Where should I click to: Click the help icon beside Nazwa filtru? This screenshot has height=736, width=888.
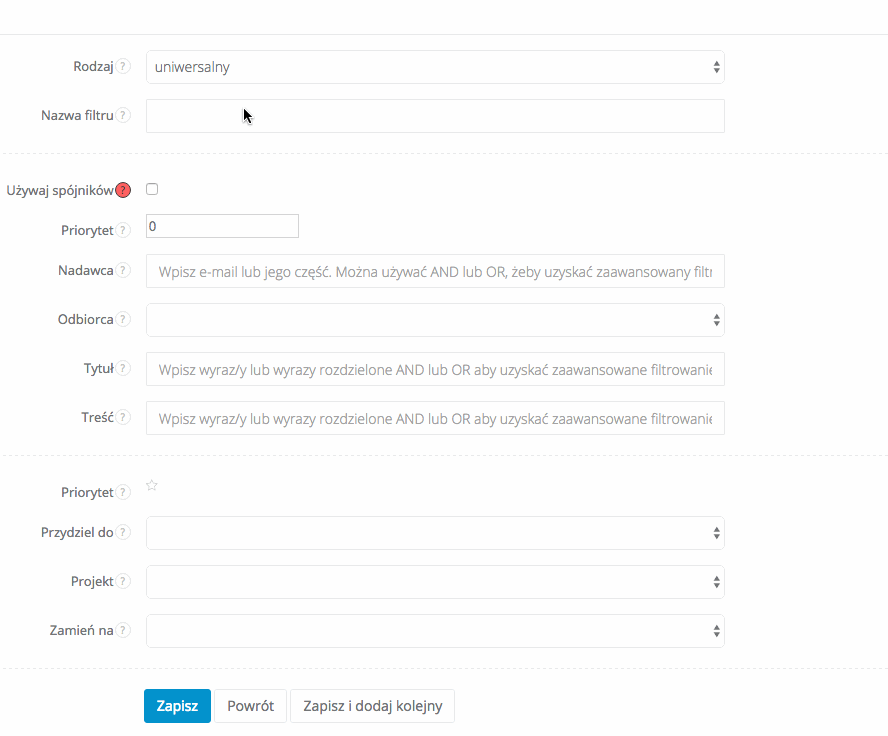pyautogui.click(x=123, y=115)
